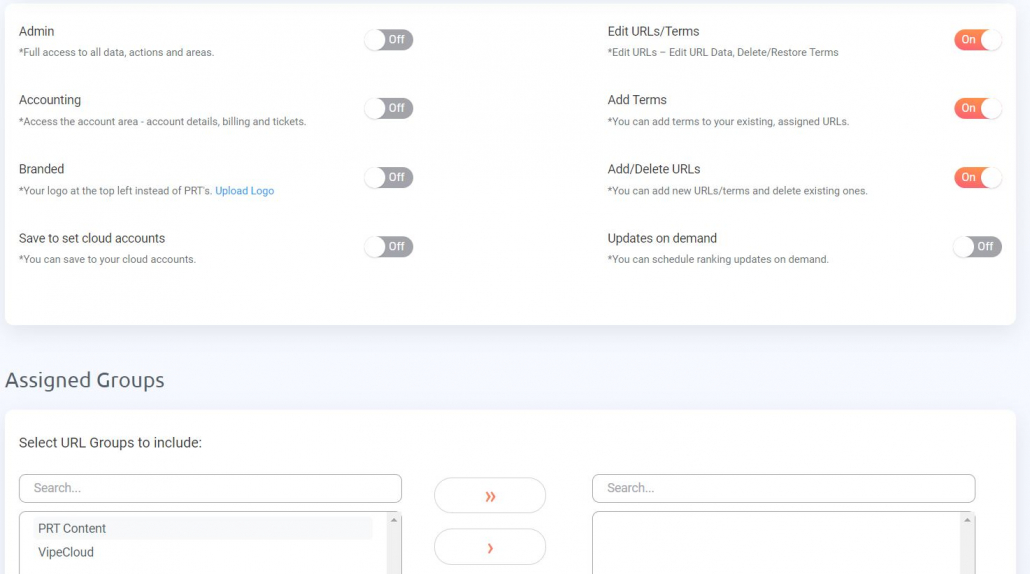Disable the Edit URLs/Terms toggle

tap(977, 39)
